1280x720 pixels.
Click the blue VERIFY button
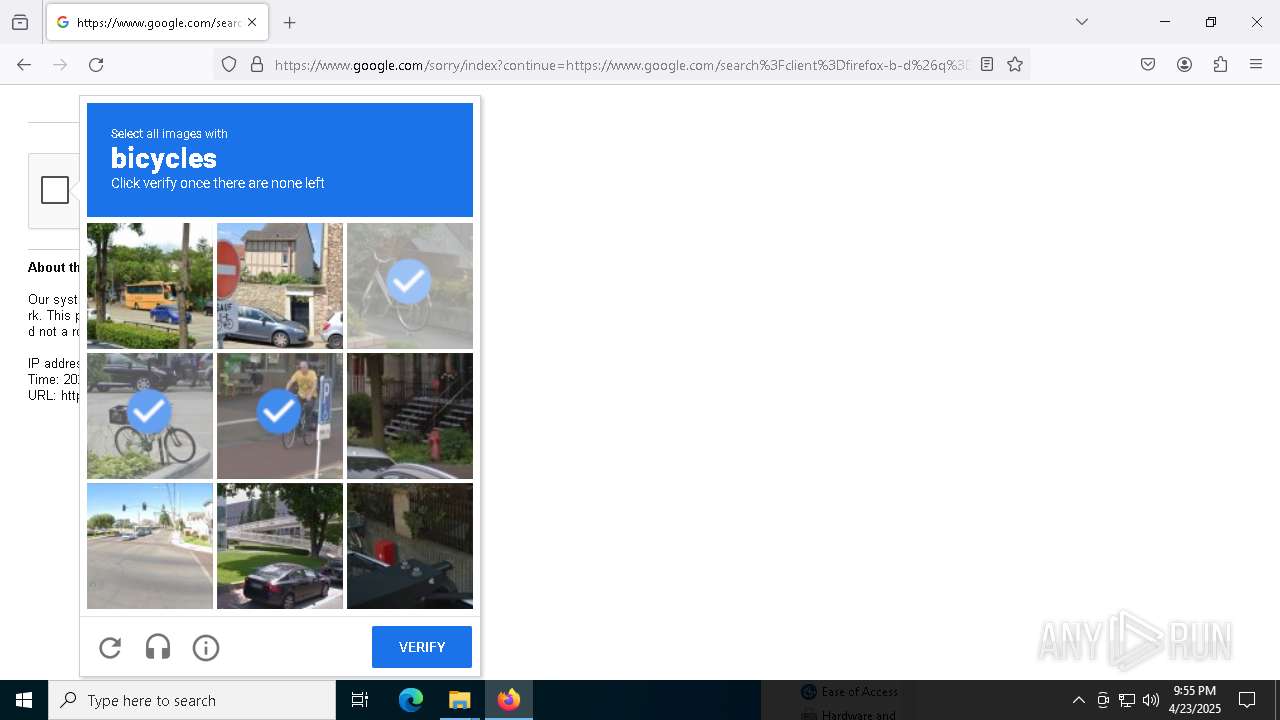[422, 647]
